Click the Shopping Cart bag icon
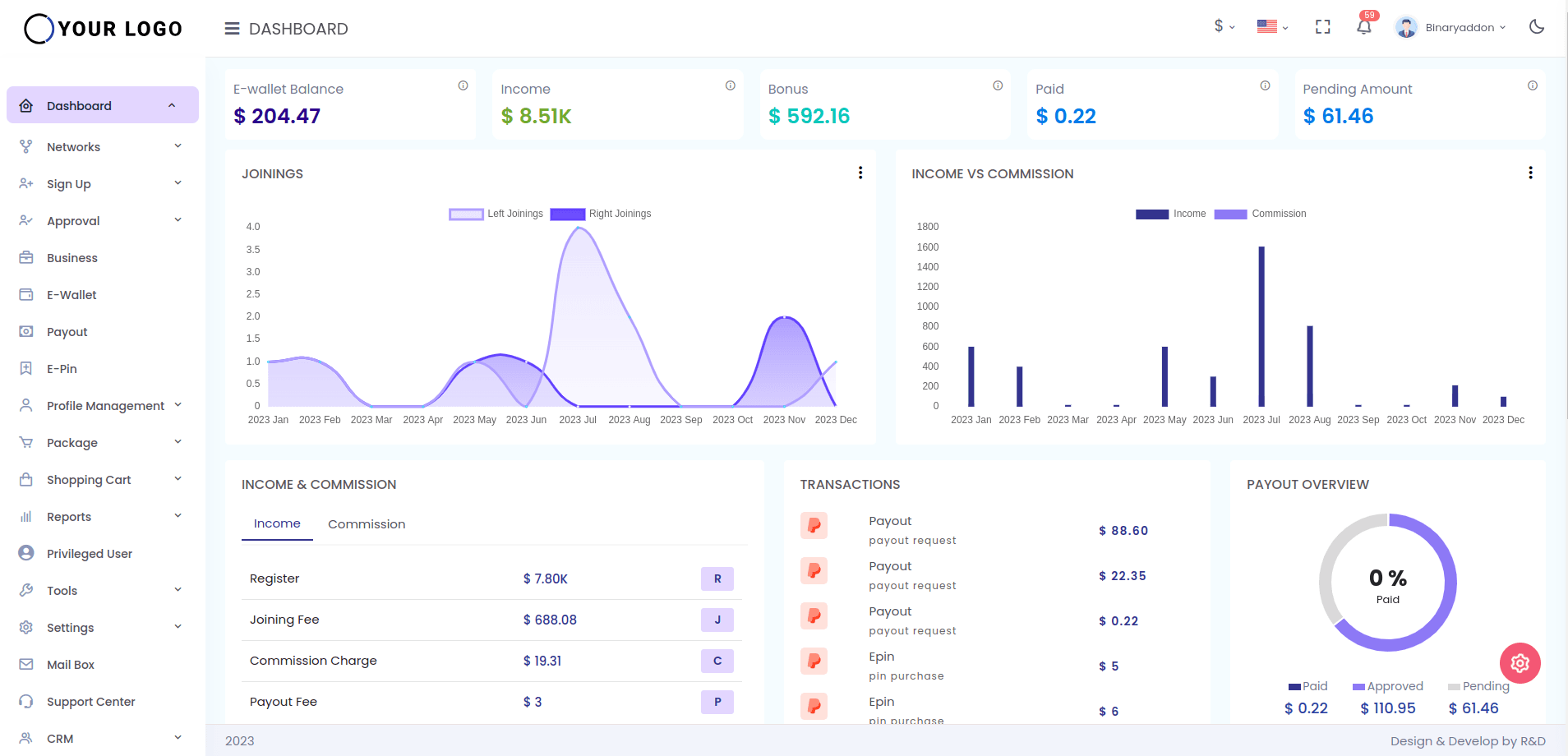 point(26,479)
